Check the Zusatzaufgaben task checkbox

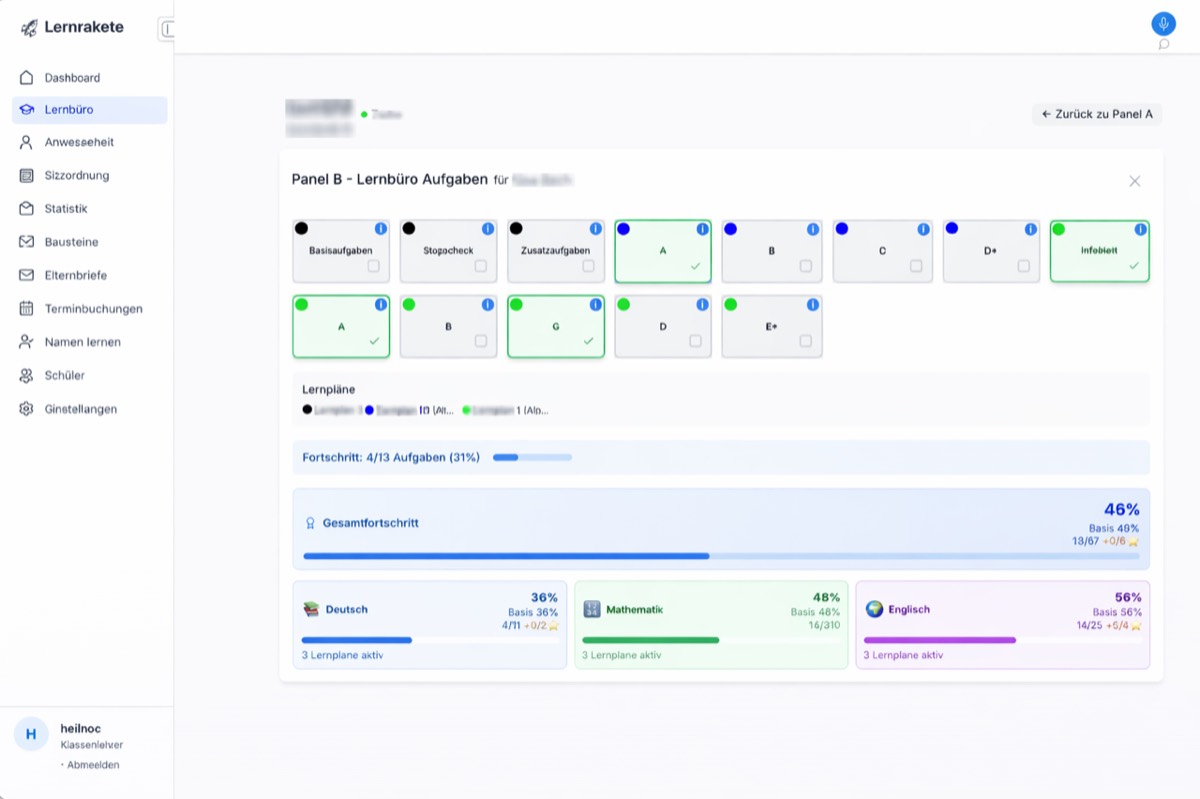tap(588, 266)
